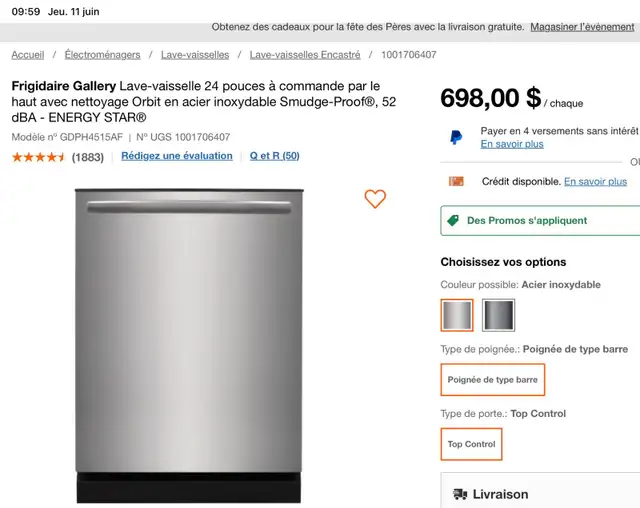Expand the Livraison section
Viewport: 640px width, 508px height.
click(x=540, y=491)
